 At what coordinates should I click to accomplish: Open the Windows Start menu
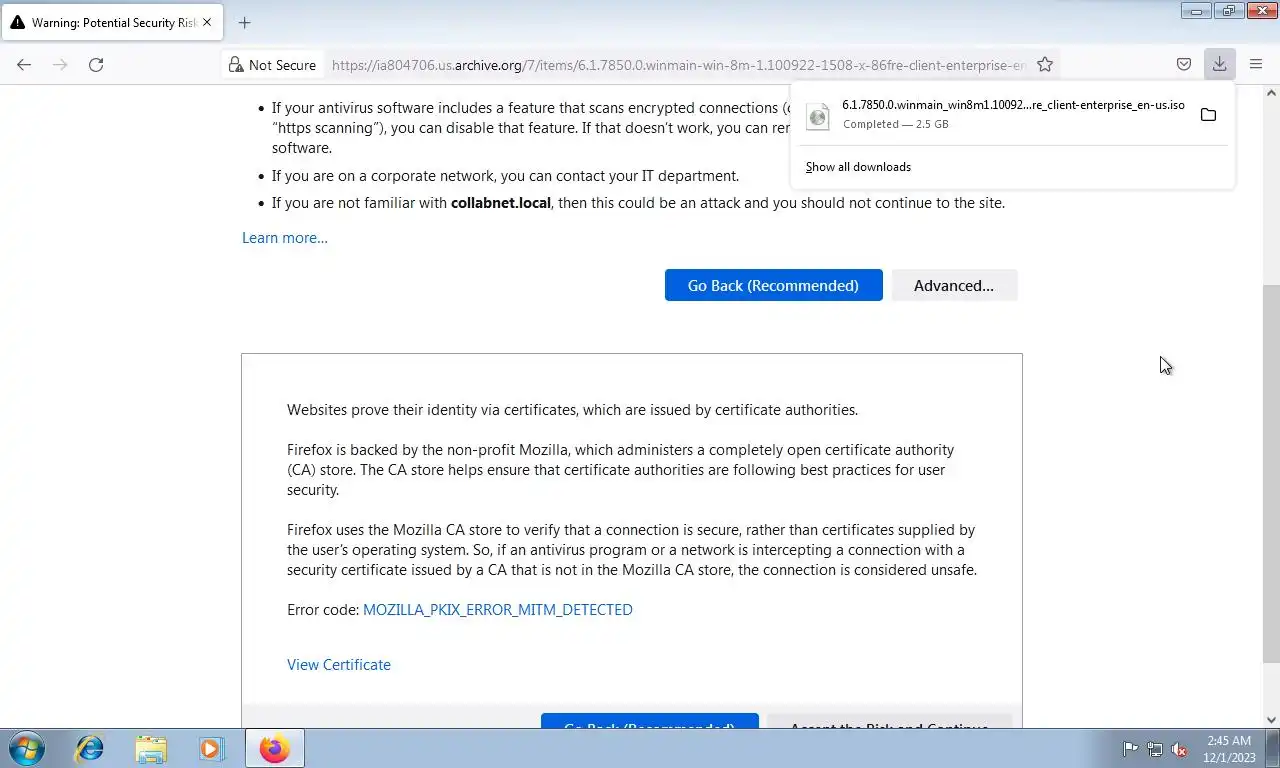coord(27,748)
